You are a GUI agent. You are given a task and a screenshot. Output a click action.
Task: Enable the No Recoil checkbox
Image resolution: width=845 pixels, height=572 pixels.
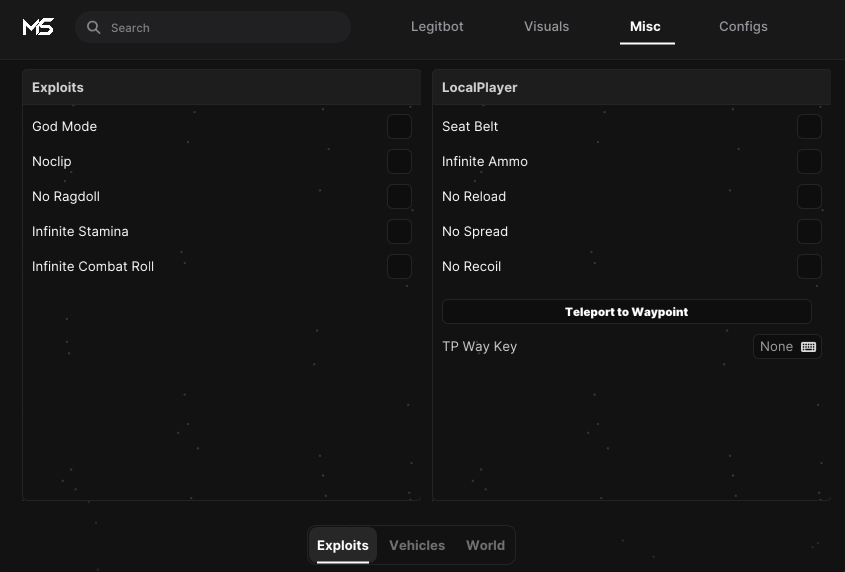[x=809, y=266]
